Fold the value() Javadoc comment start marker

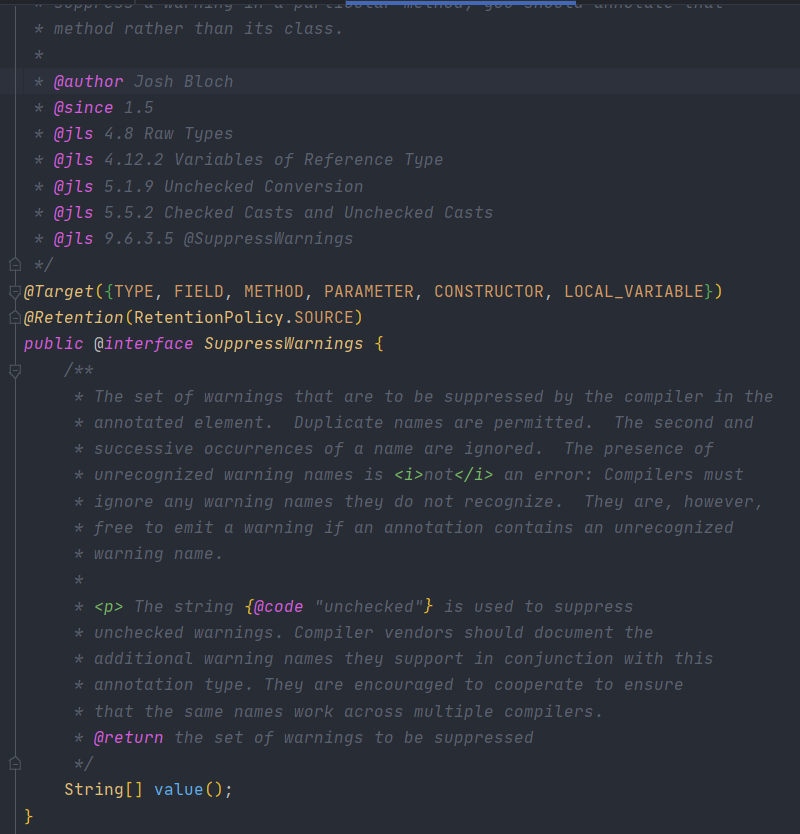click(15, 370)
